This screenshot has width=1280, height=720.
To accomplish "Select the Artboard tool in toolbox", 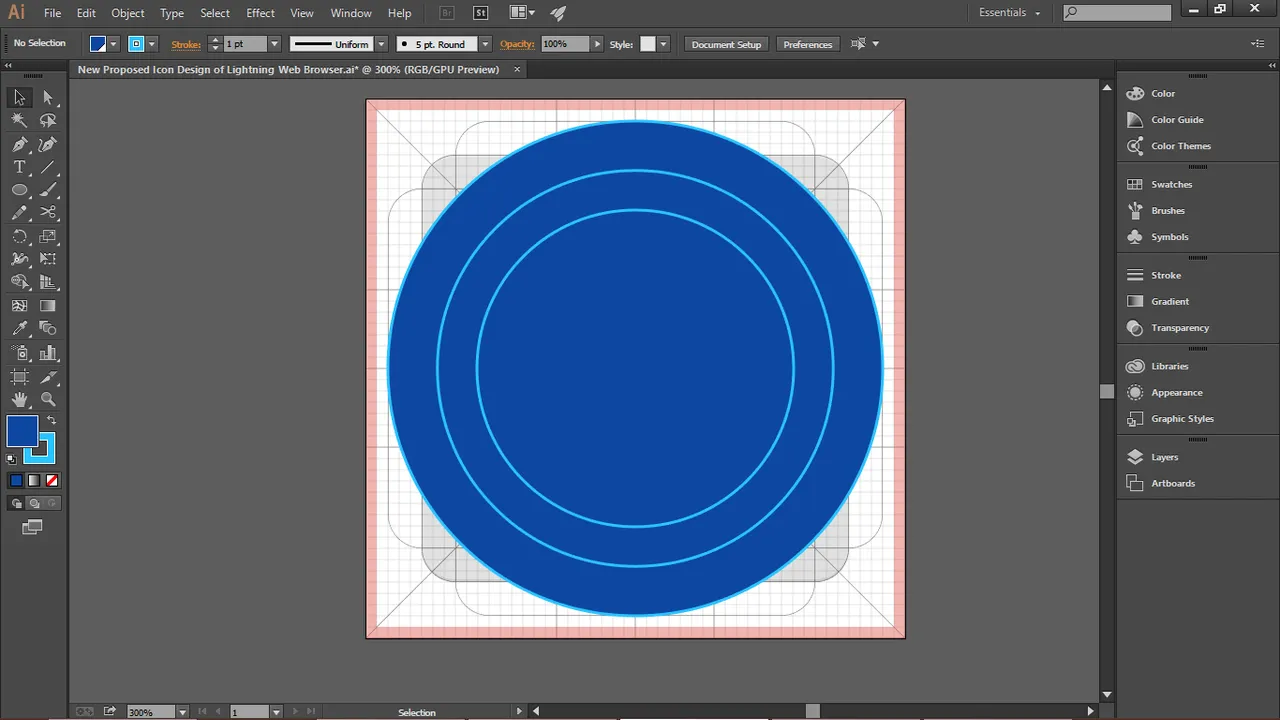I will pos(19,377).
